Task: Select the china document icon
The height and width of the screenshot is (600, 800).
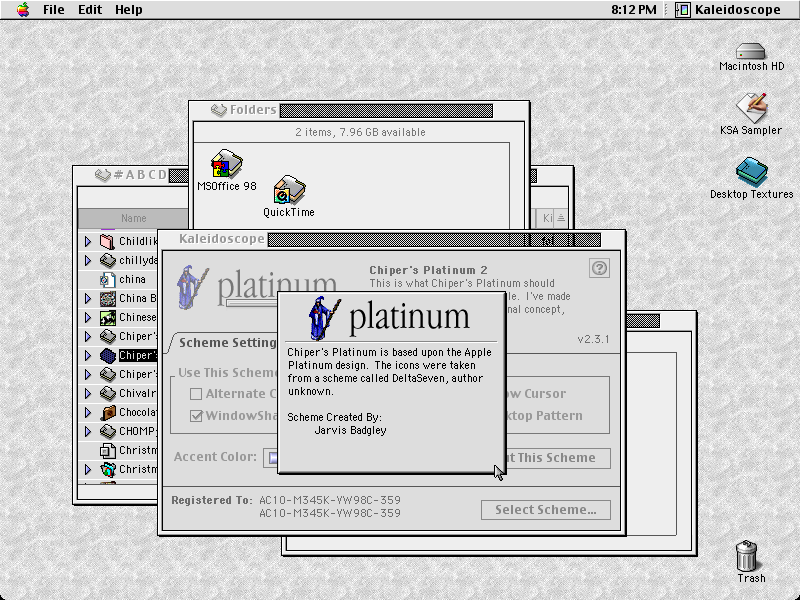Action: pyautogui.click(x=108, y=279)
